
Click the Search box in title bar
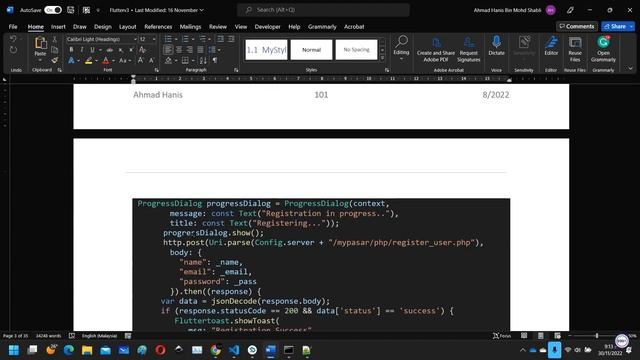pyautogui.click(x=323, y=10)
